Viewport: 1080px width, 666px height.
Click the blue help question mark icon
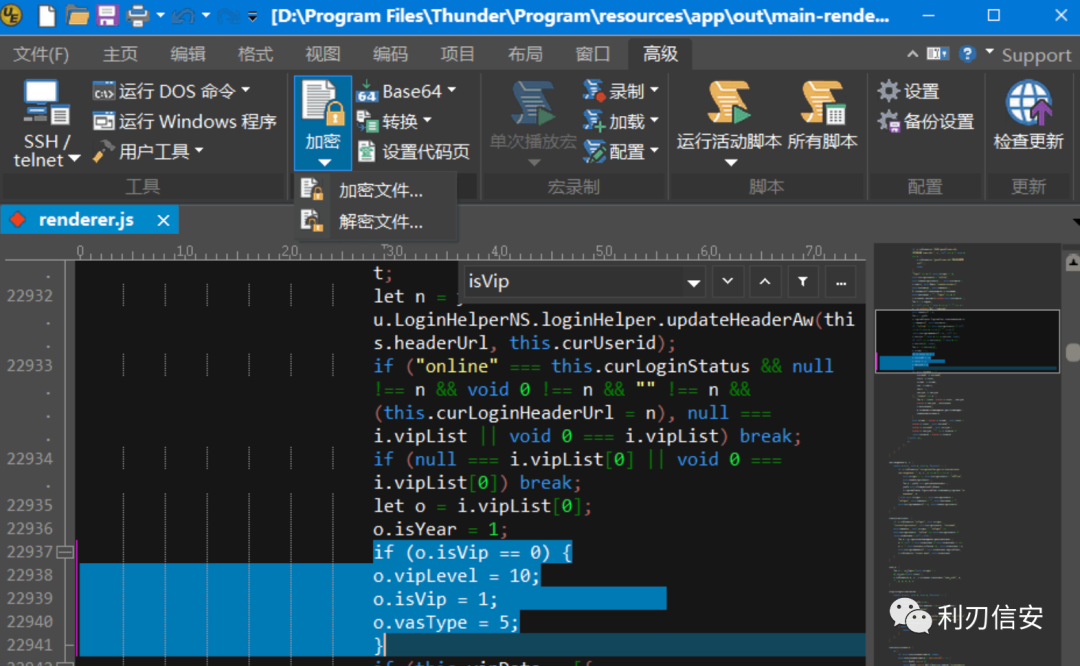click(x=967, y=54)
